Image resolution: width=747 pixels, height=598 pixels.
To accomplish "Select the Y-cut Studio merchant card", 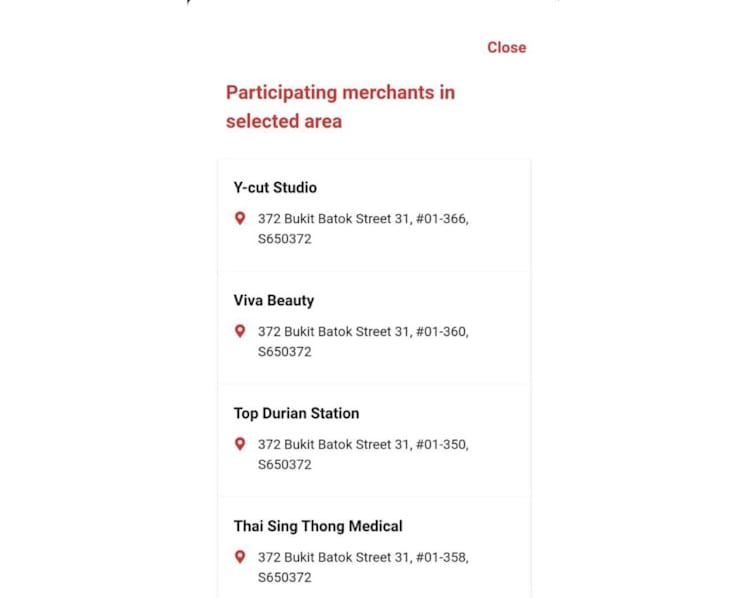I will (374, 215).
